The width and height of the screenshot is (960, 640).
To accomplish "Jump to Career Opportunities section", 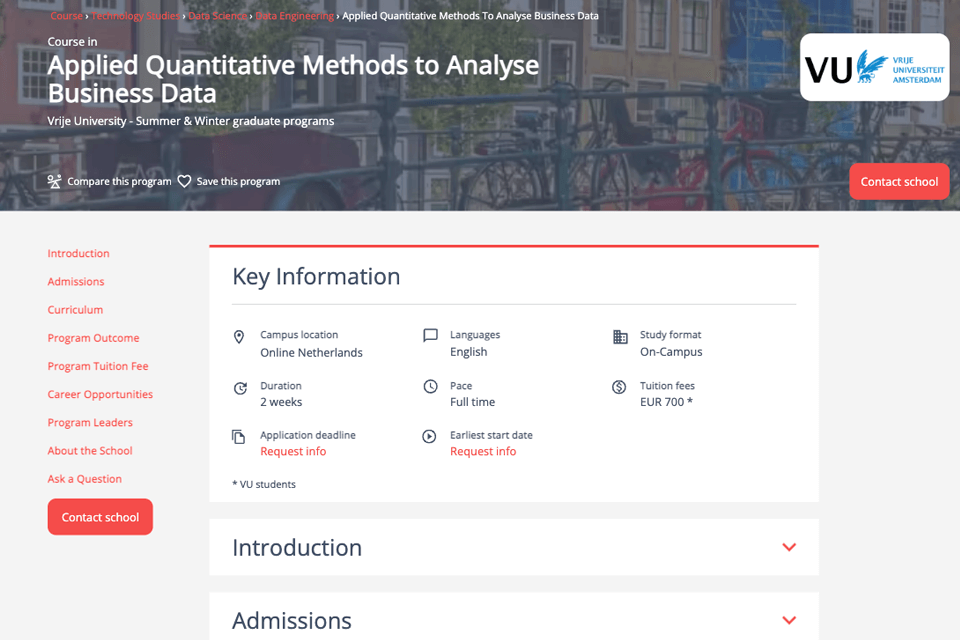I will pos(100,394).
